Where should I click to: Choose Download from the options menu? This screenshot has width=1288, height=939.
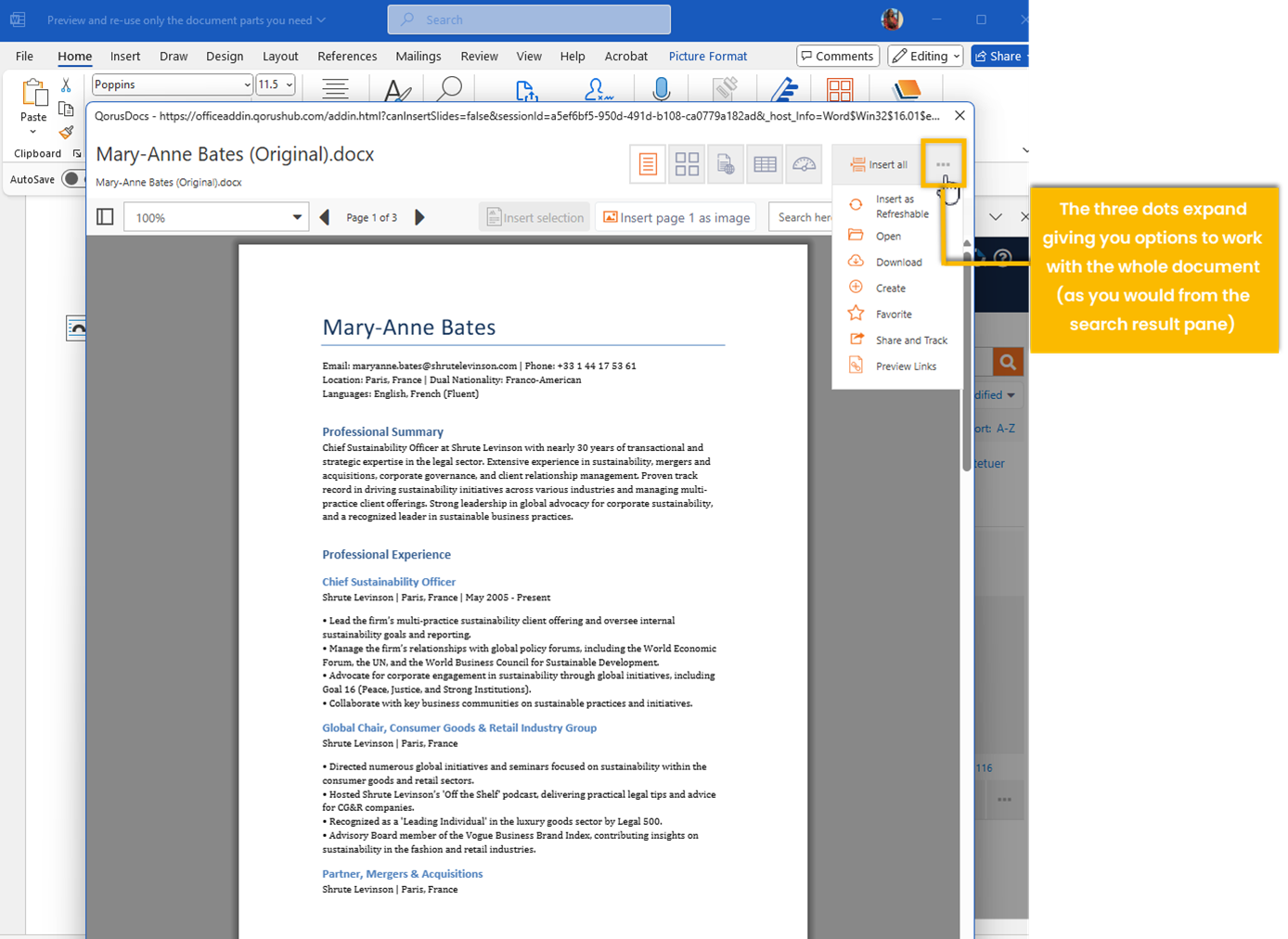coord(897,262)
